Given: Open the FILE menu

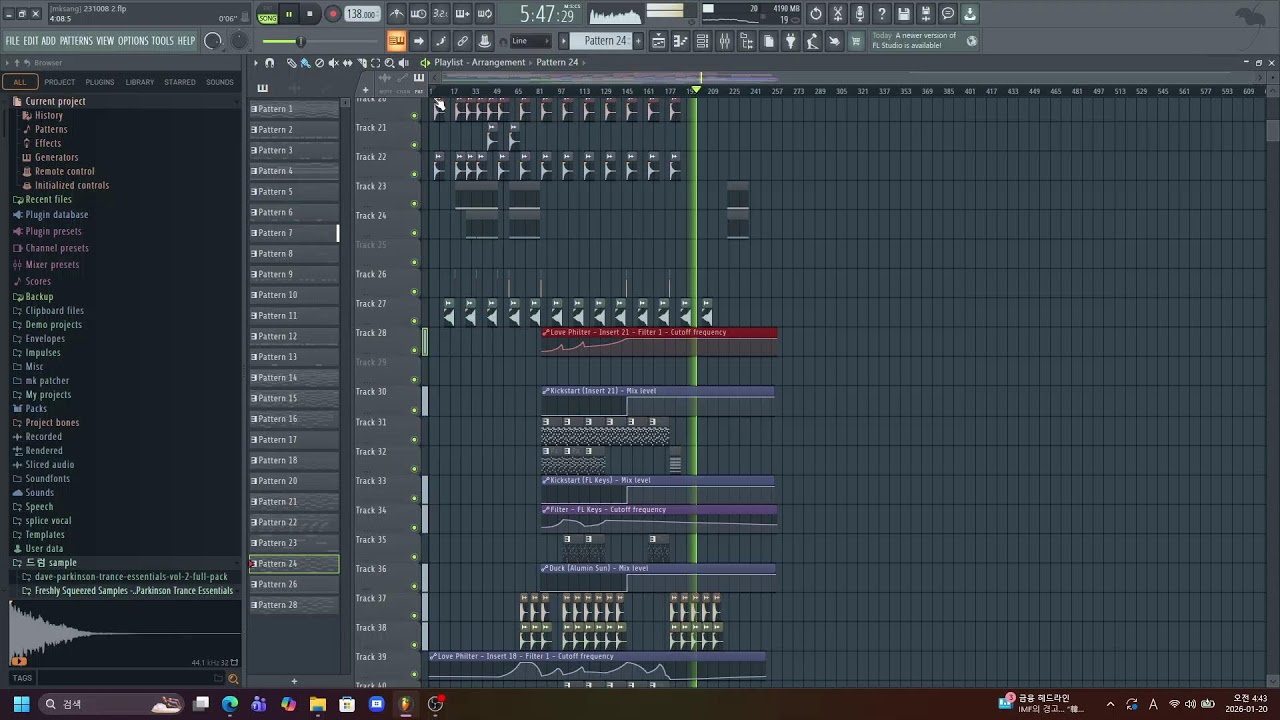Looking at the screenshot, I should click(x=13, y=41).
